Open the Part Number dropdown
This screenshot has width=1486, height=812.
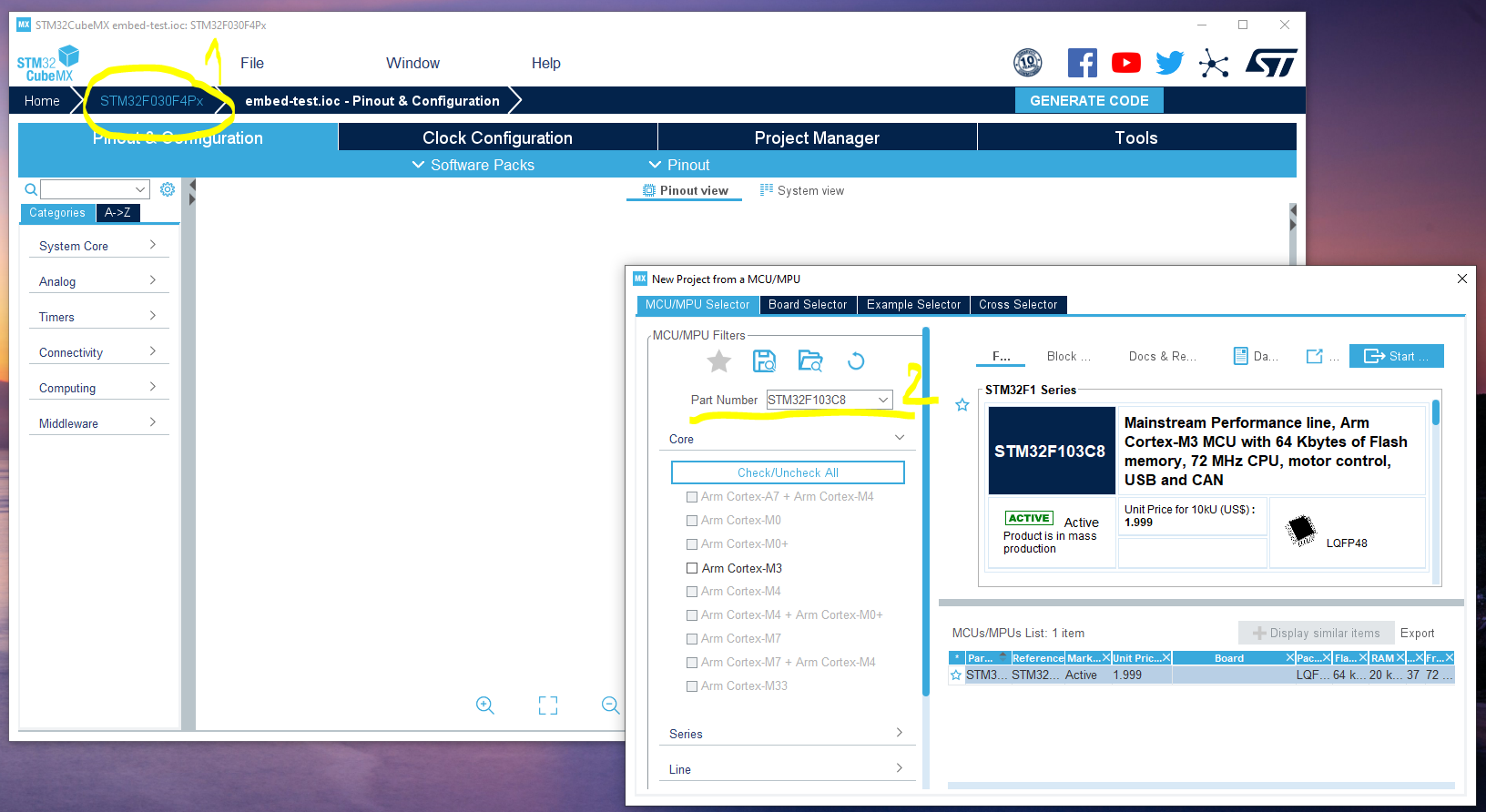(x=883, y=400)
